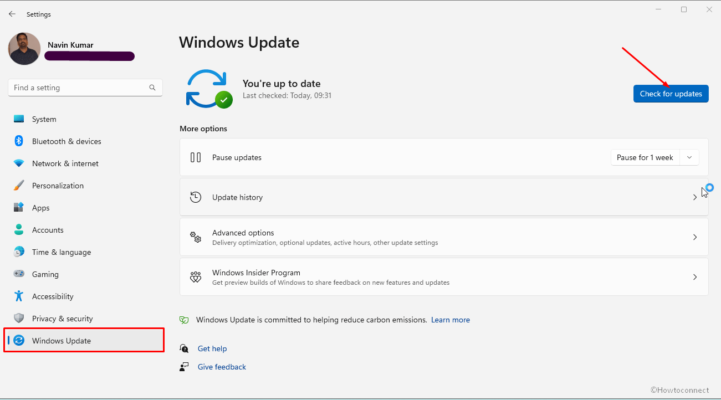
Task: Click the System monitor icon
Action: coord(19,119)
